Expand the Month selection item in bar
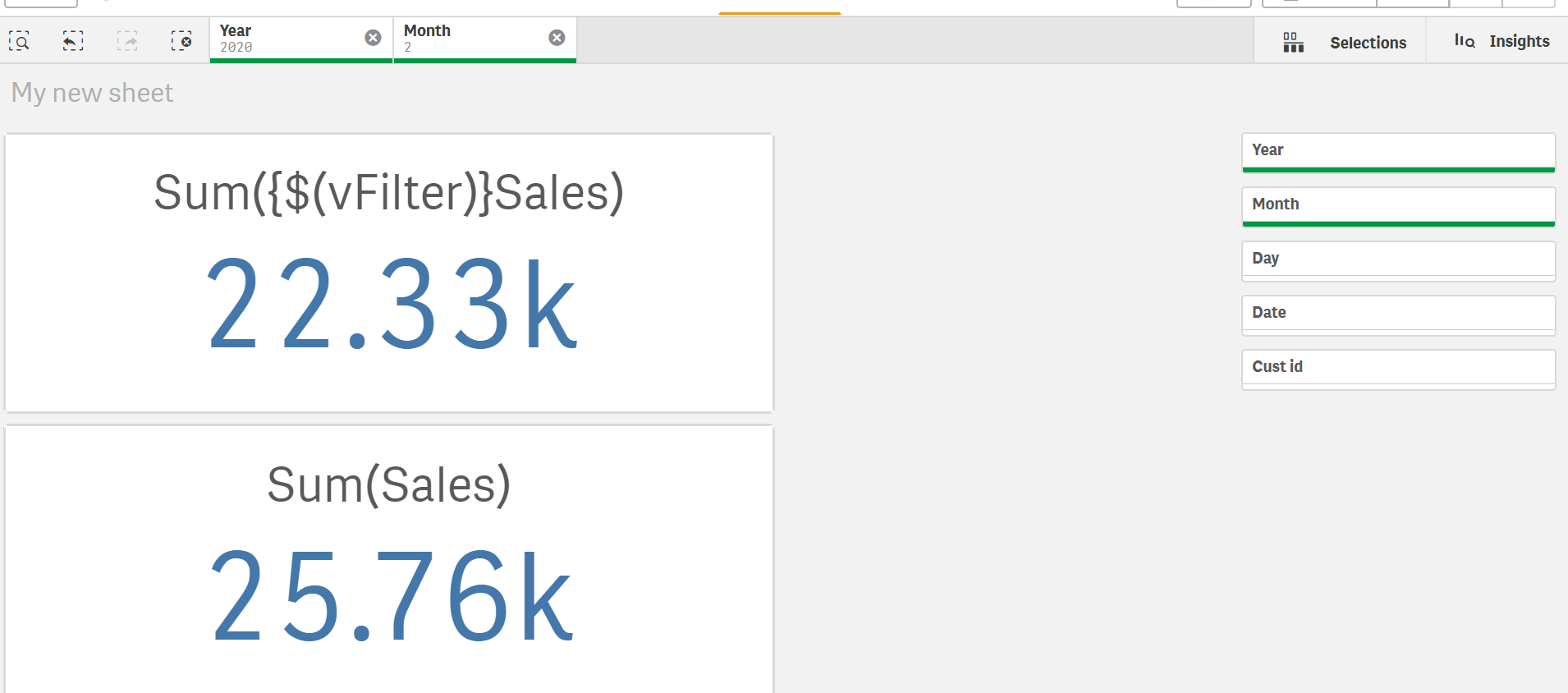The image size is (1568, 693). click(468, 39)
